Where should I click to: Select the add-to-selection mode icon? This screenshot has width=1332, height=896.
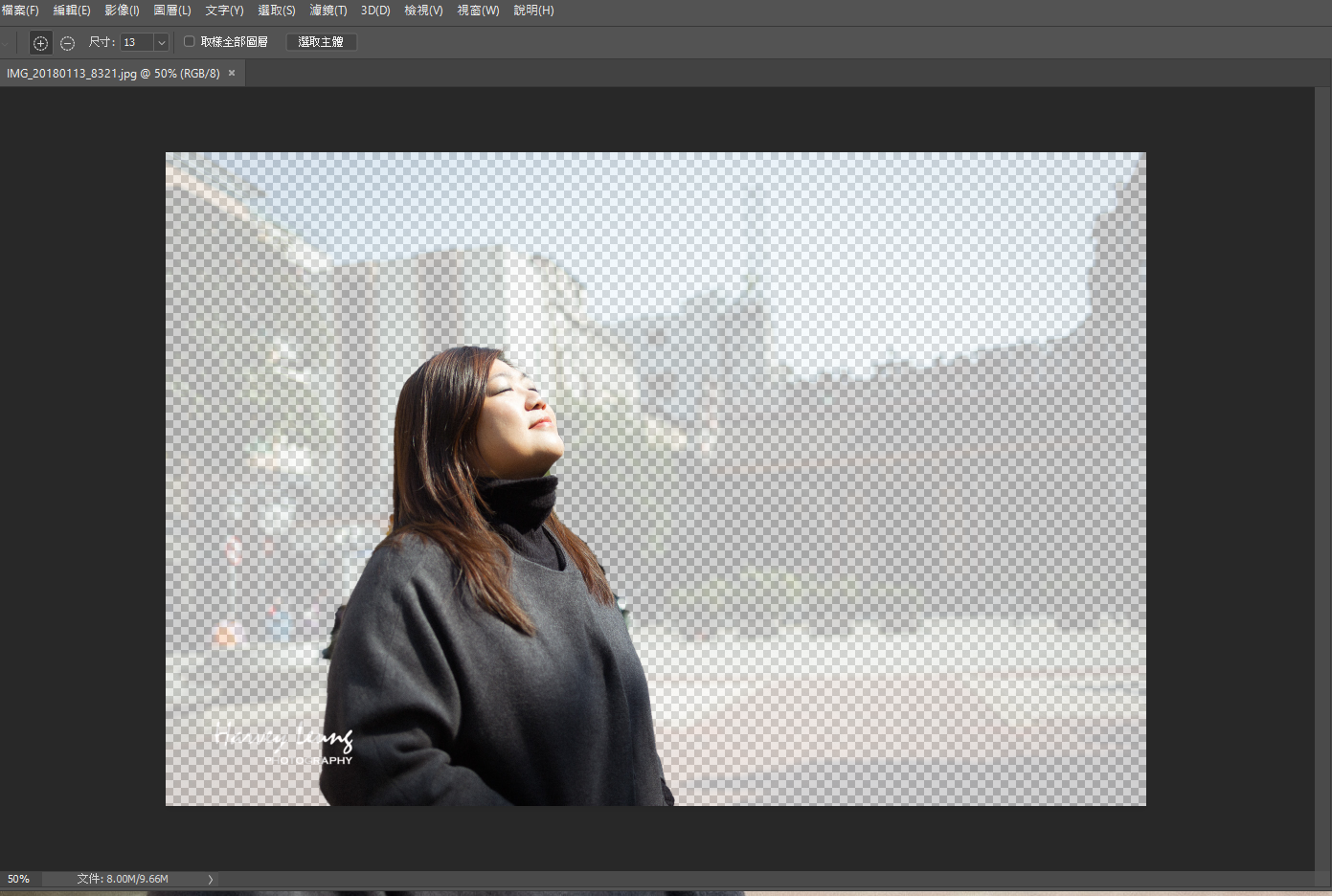40,42
